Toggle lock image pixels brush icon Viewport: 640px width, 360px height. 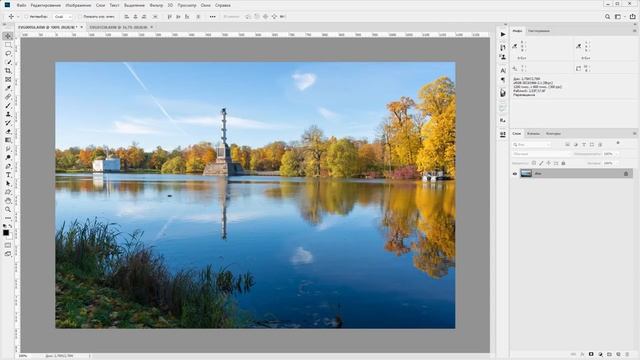541,163
